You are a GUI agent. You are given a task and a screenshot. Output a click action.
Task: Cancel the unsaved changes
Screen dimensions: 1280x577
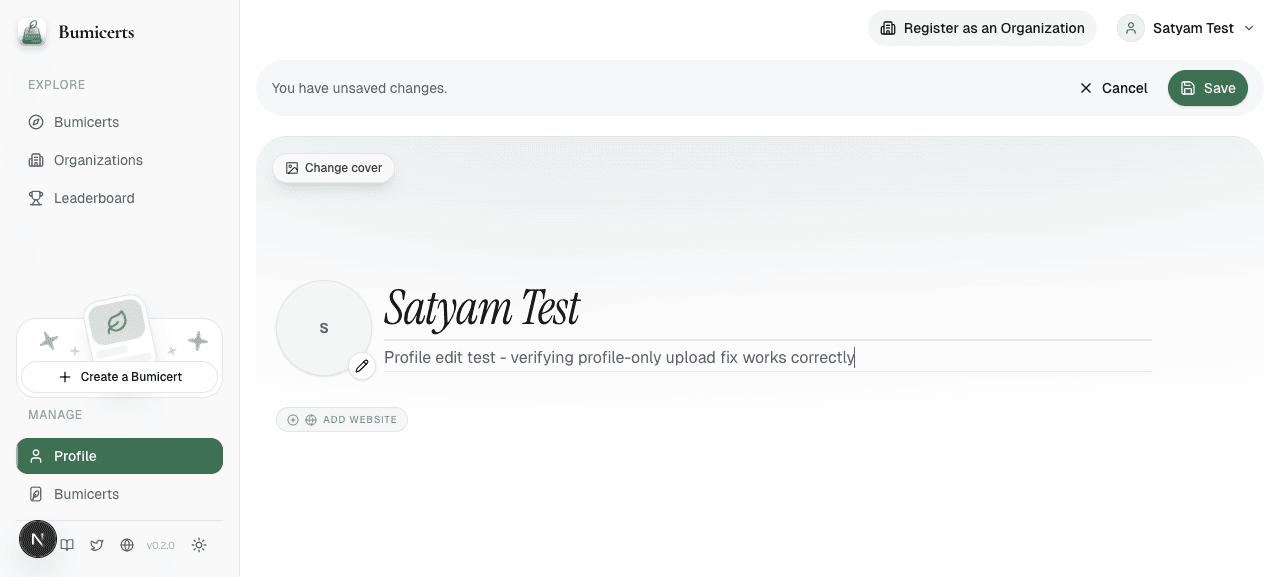tap(1113, 88)
